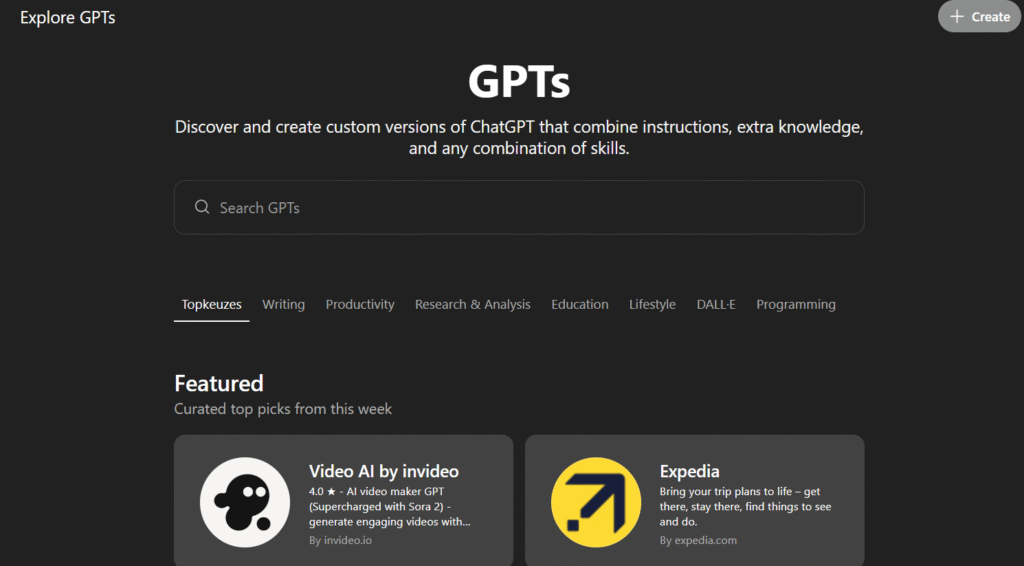Click Expedia description 'Bring your trip plans to life'
This screenshot has width=1024, height=566.
click(745, 507)
